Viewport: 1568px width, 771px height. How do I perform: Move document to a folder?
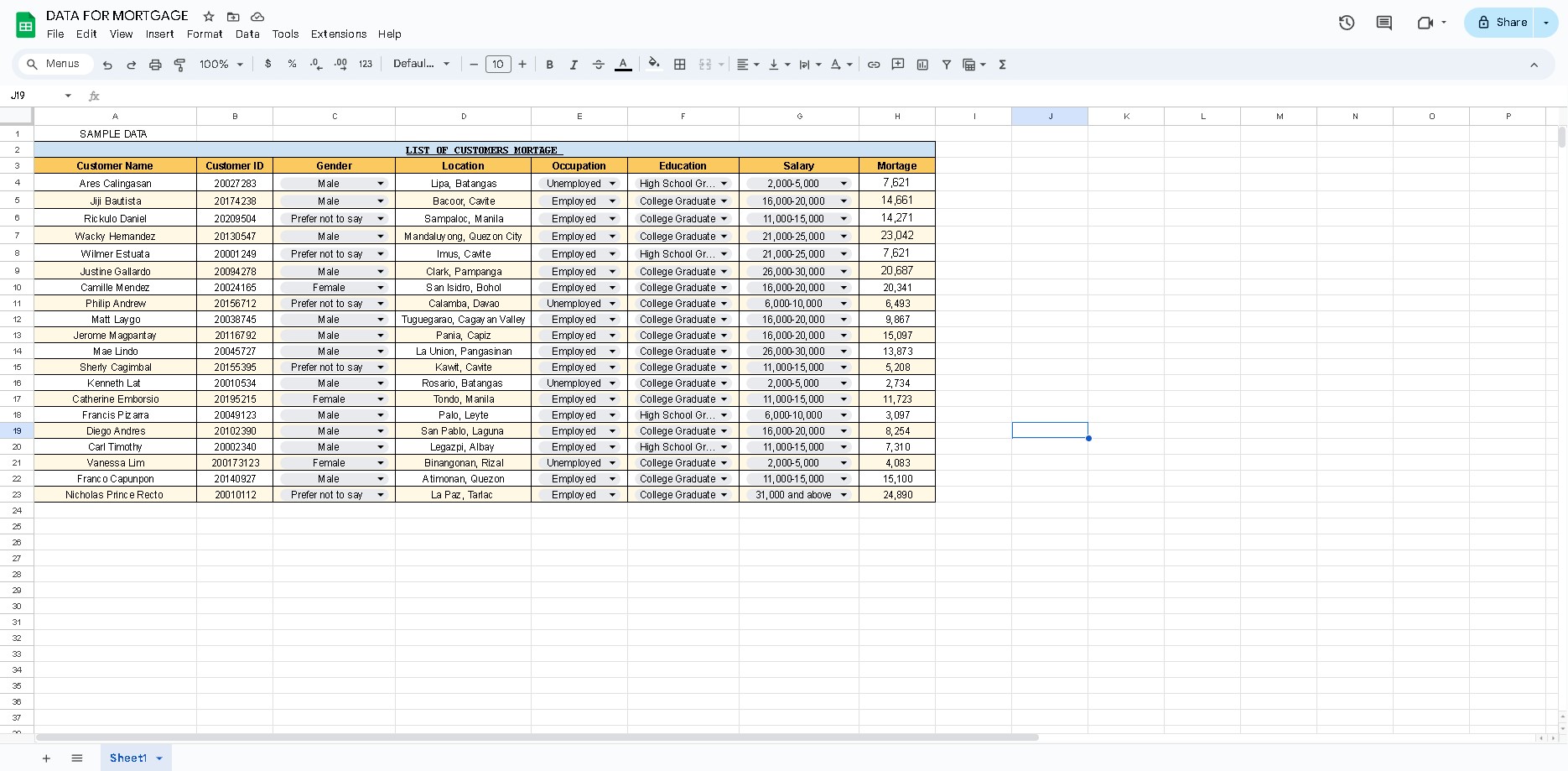233,17
